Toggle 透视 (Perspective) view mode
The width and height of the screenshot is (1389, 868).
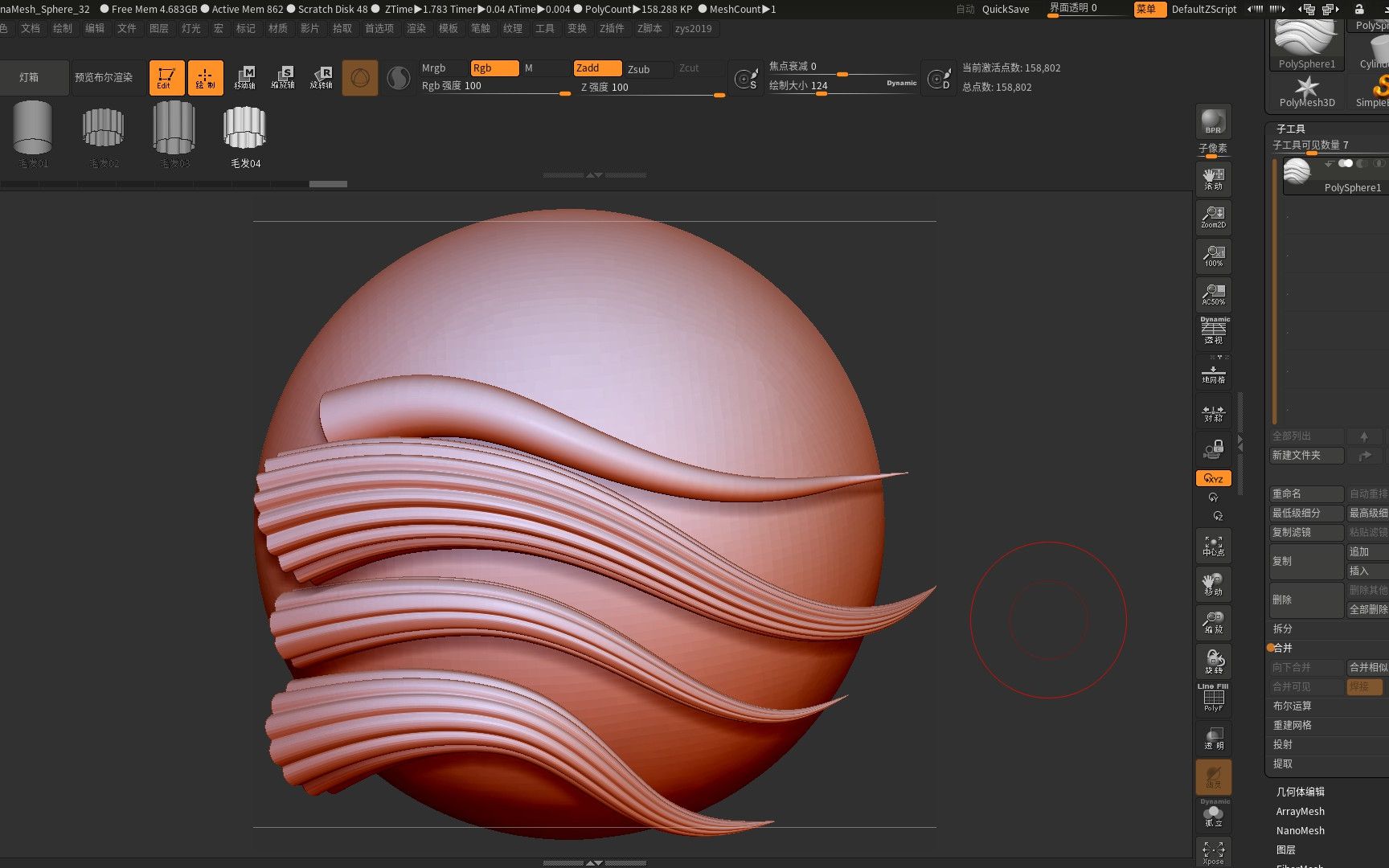point(1213,330)
